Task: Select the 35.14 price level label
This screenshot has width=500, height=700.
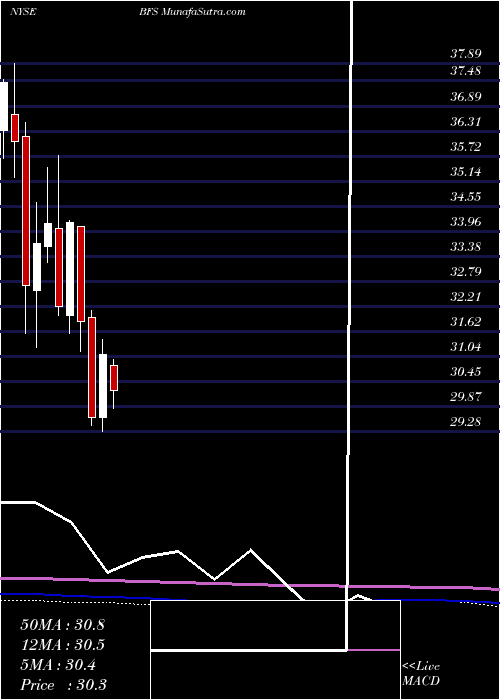Action: 466,171
